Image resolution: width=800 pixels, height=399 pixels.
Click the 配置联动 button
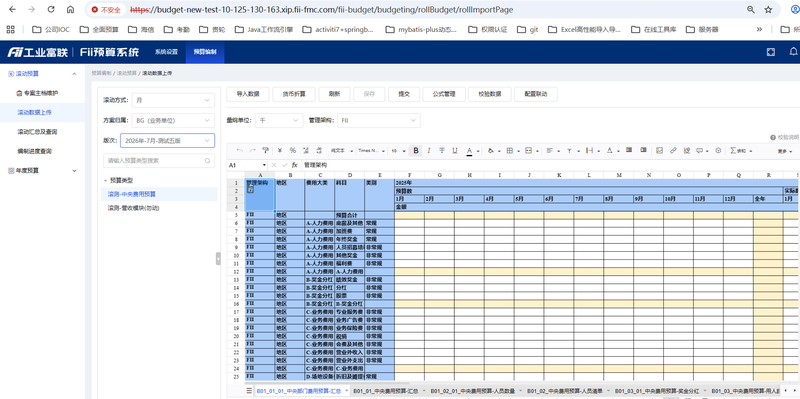pyautogui.click(x=536, y=94)
